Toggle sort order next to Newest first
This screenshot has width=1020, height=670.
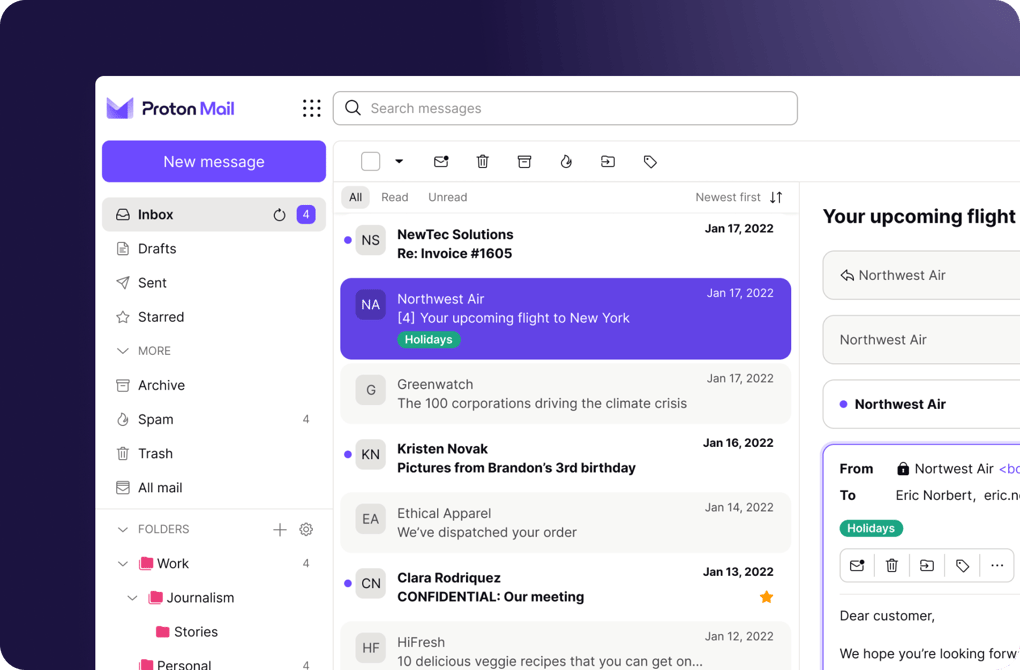tap(776, 197)
